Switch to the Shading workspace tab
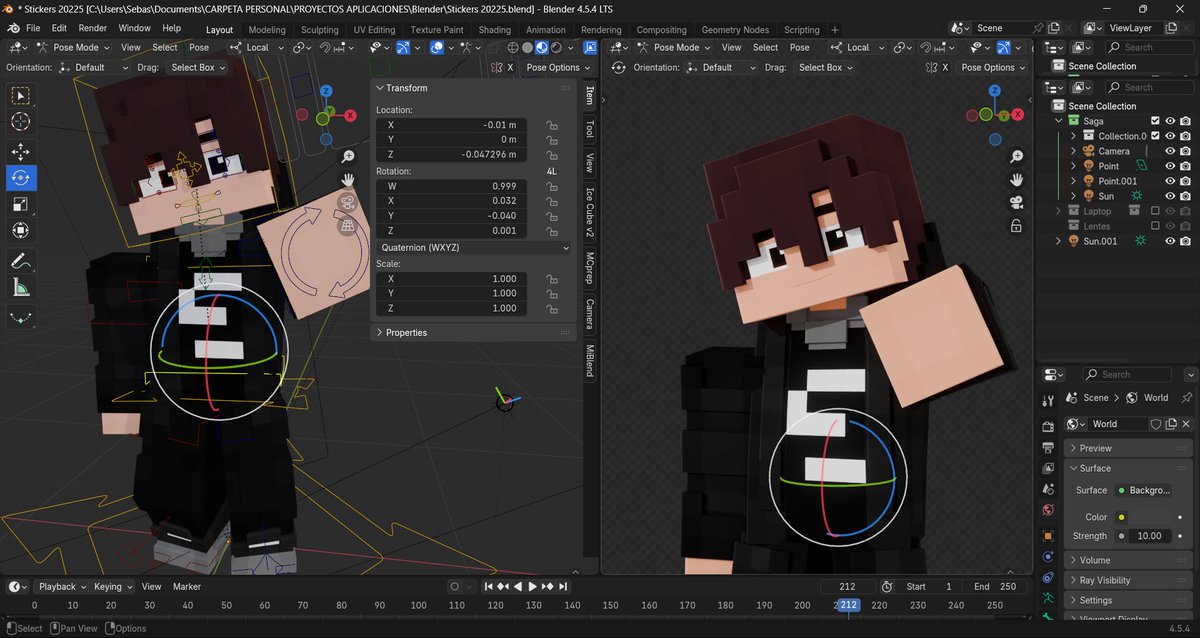 coord(494,30)
